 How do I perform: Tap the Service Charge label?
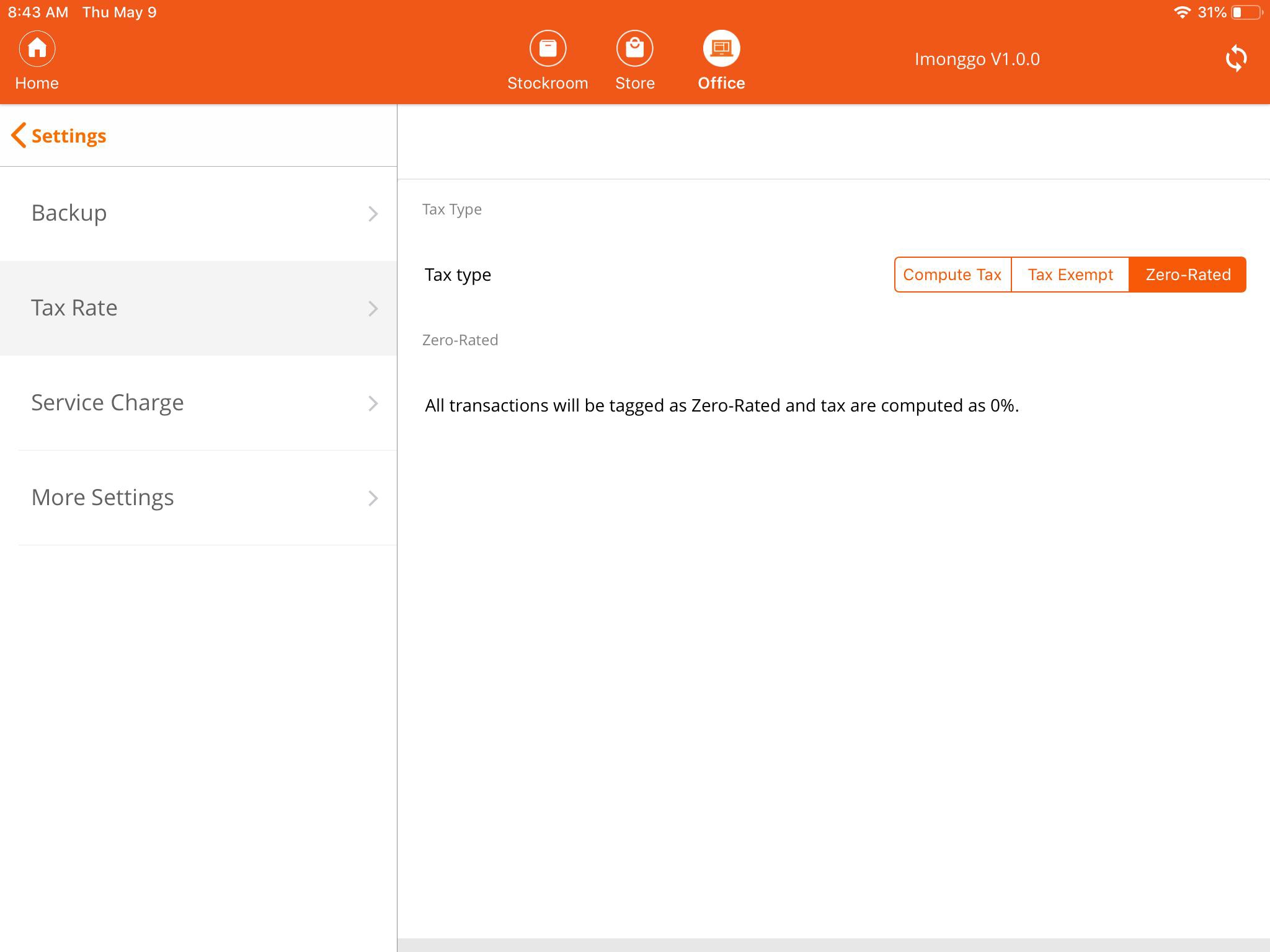coord(107,403)
